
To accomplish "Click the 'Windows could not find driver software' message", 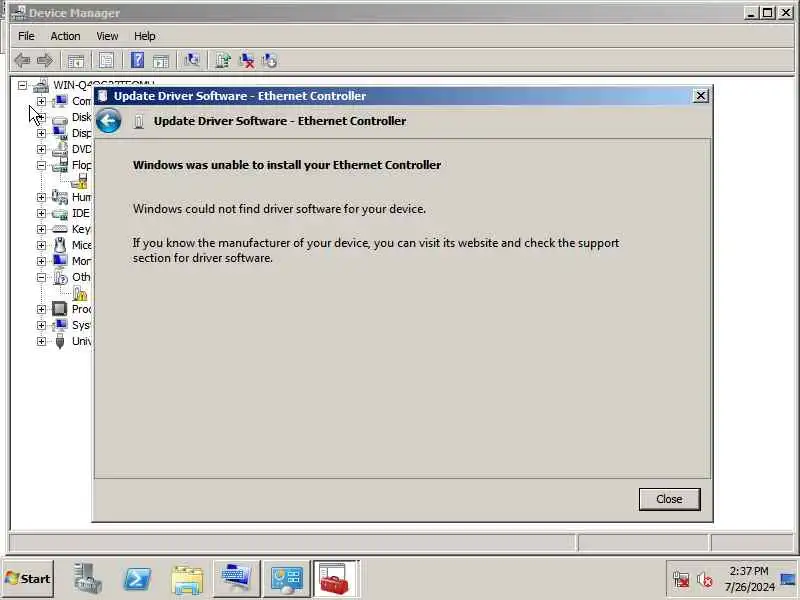I will (x=279, y=209).
